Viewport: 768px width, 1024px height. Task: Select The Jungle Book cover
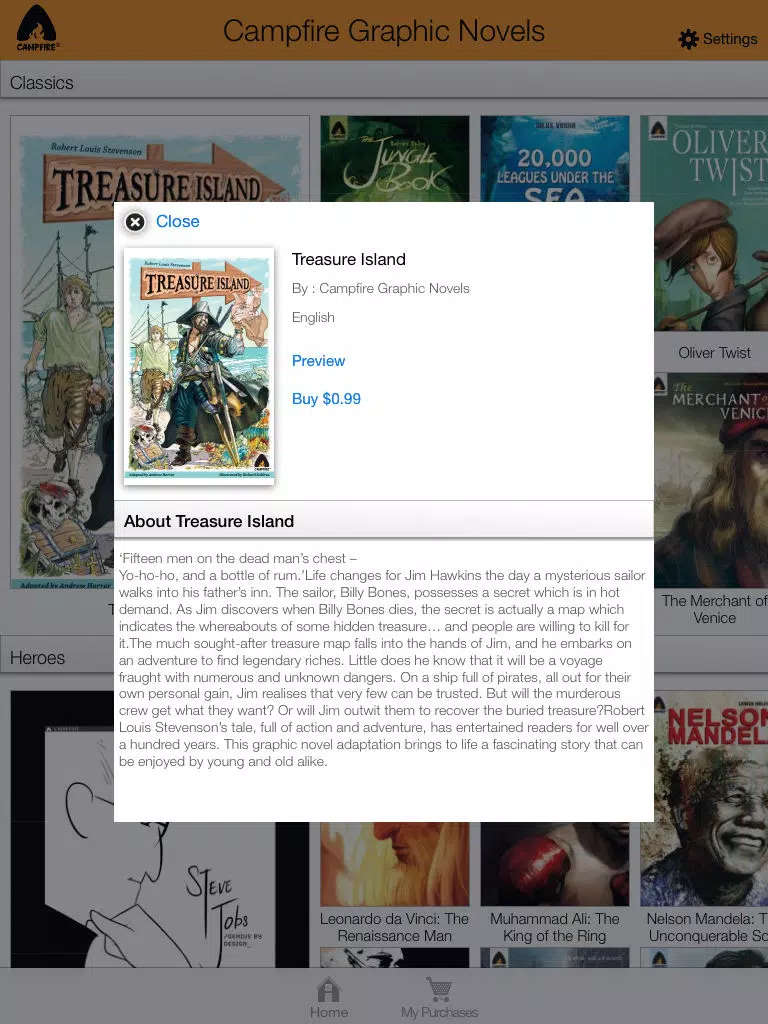pyautogui.click(x=394, y=159)
